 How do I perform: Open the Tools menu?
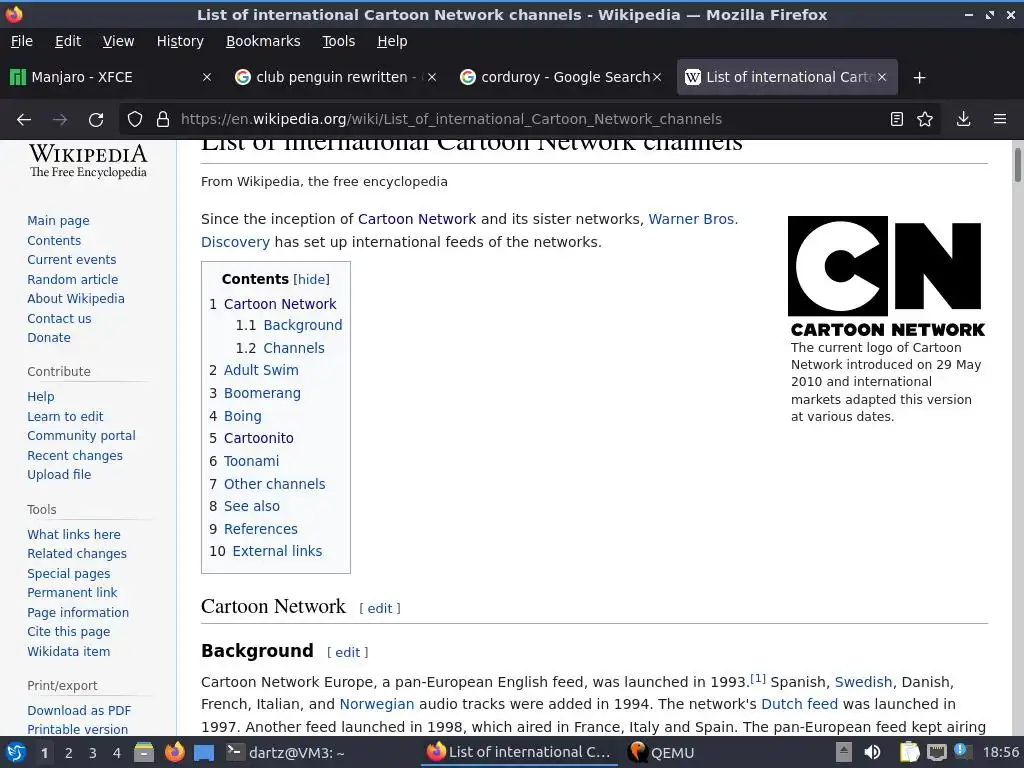tap(338, 41)
